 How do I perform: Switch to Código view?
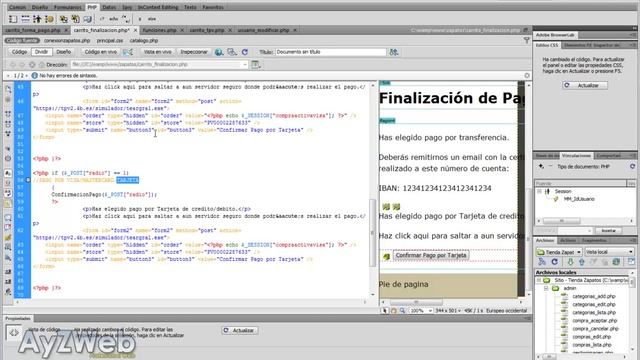pos(19,52)
